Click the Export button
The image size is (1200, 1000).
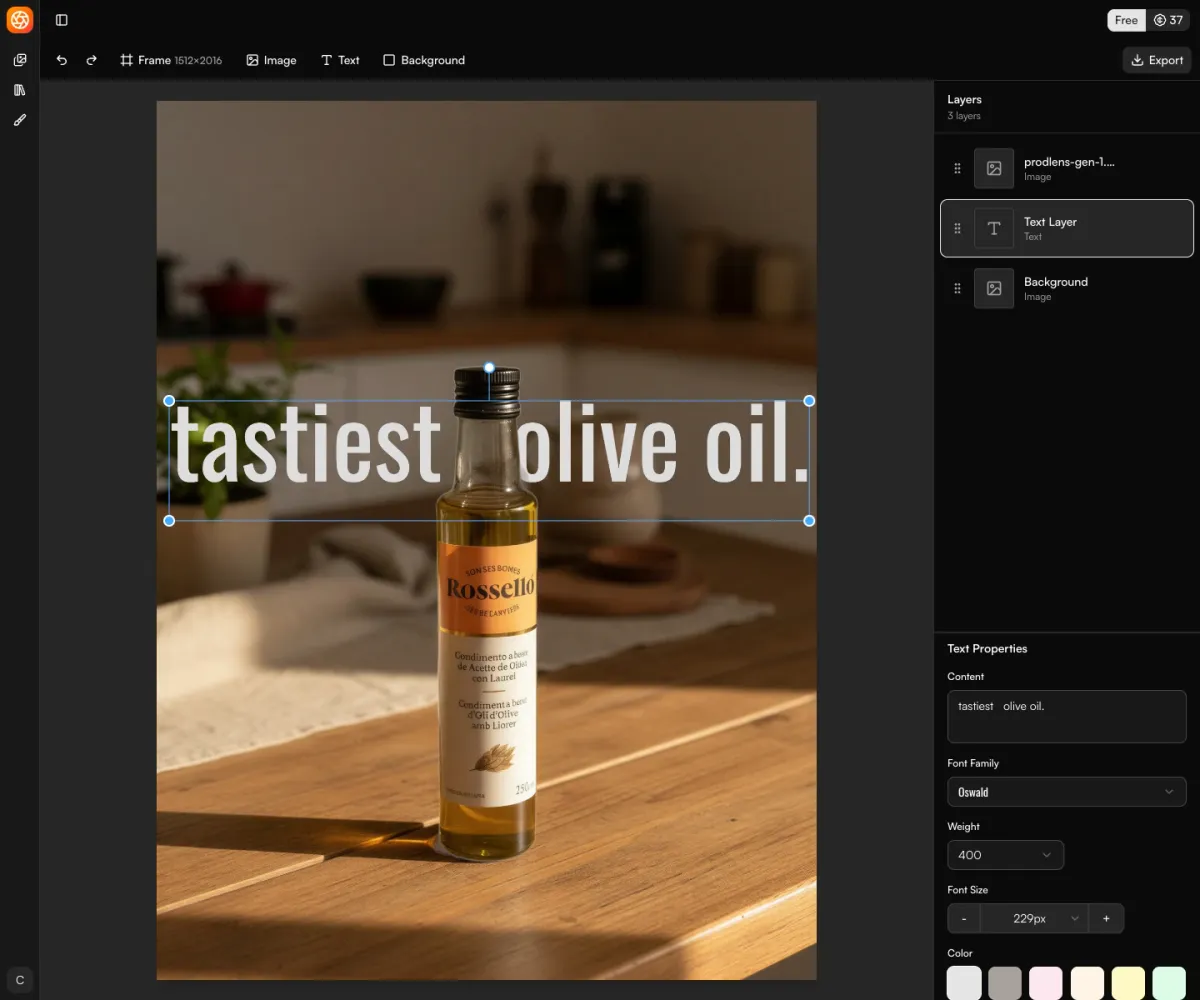tap(1156, 60)
